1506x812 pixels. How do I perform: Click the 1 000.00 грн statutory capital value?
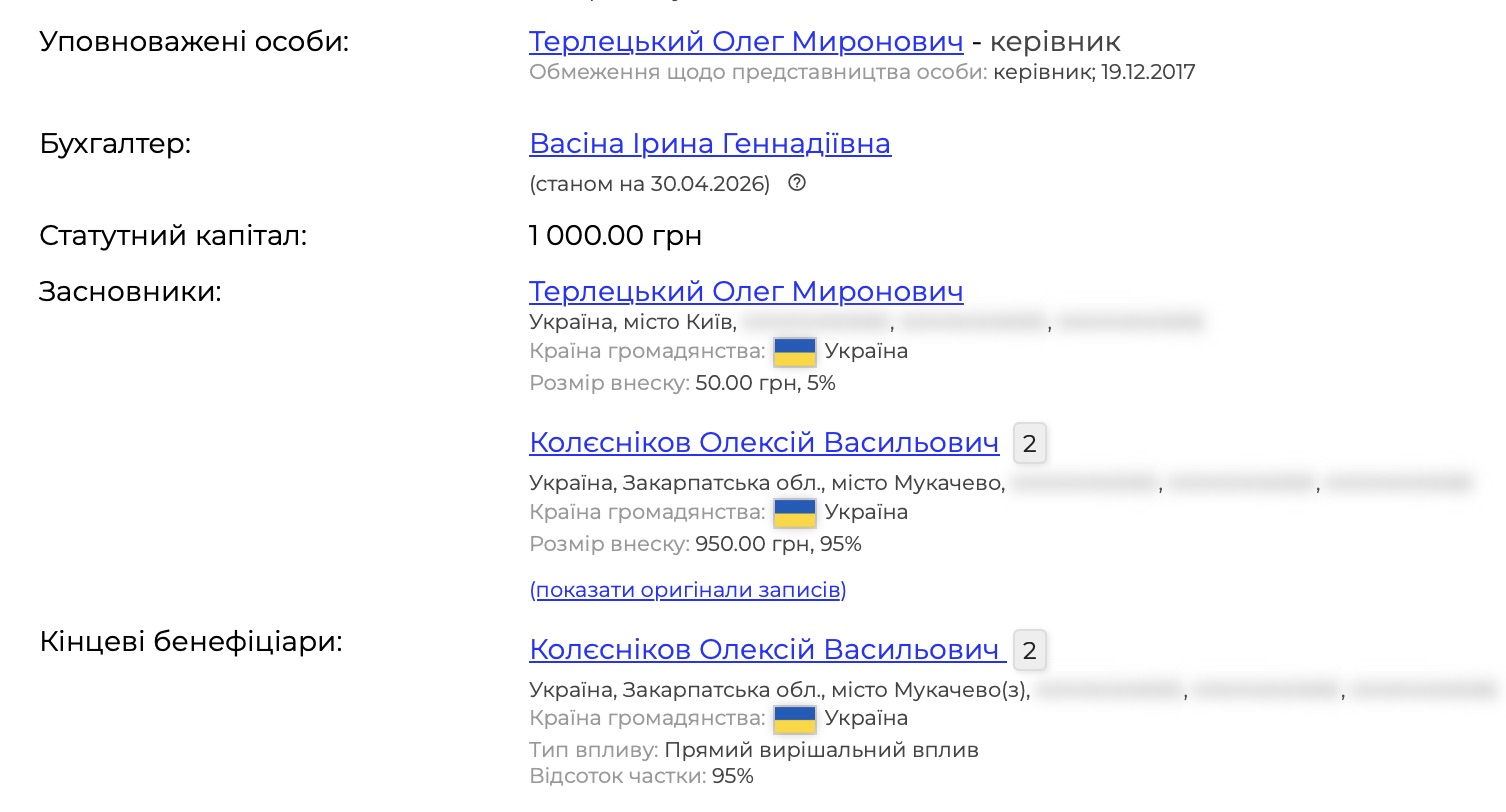click(615, 236)
